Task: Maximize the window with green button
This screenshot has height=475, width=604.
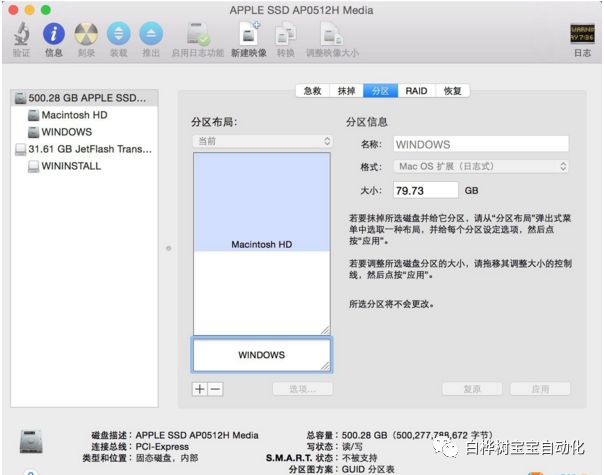Action: 46,10
